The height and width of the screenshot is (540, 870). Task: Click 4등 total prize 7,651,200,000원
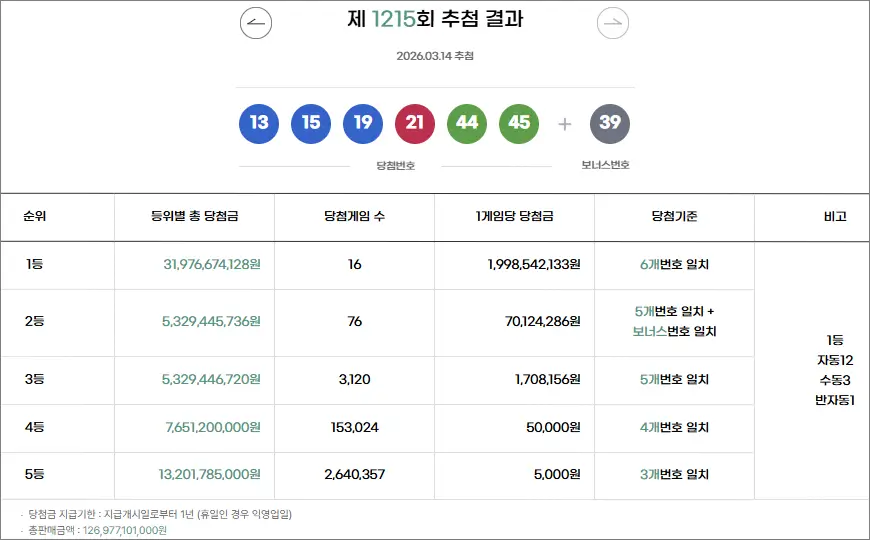pos(213,428)
